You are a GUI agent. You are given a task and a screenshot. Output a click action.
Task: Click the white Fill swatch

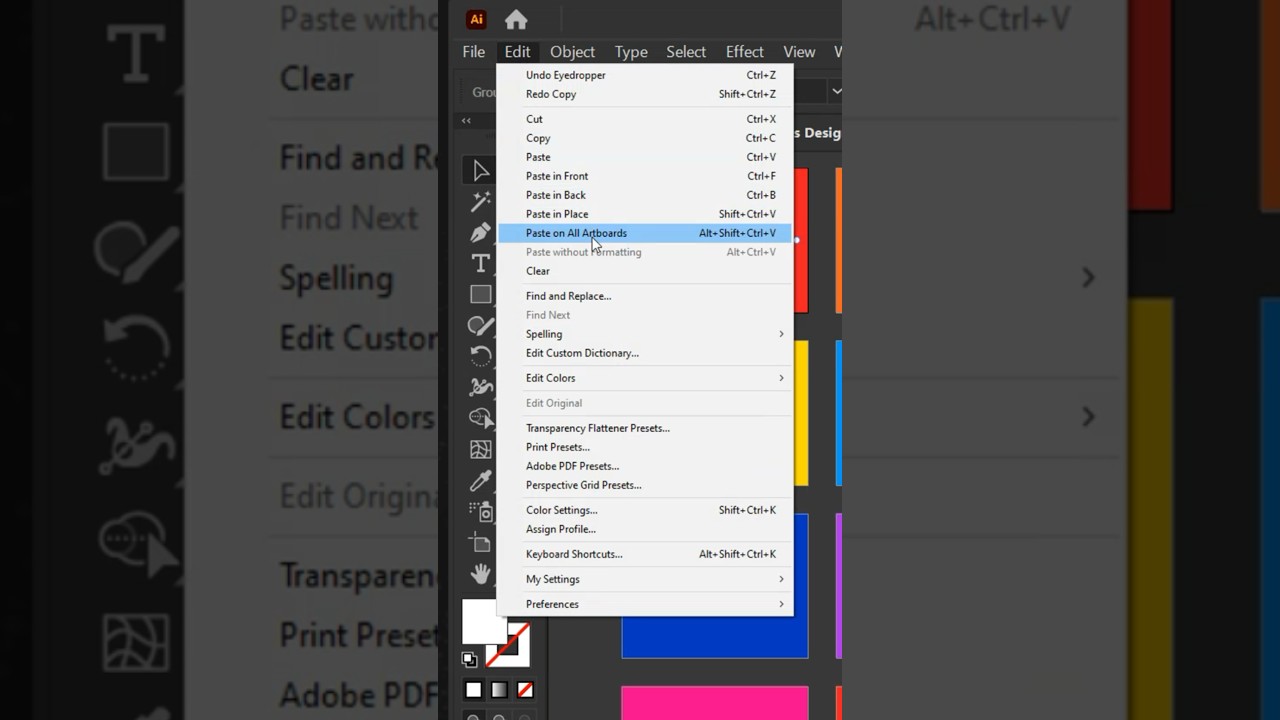(484, 621)
